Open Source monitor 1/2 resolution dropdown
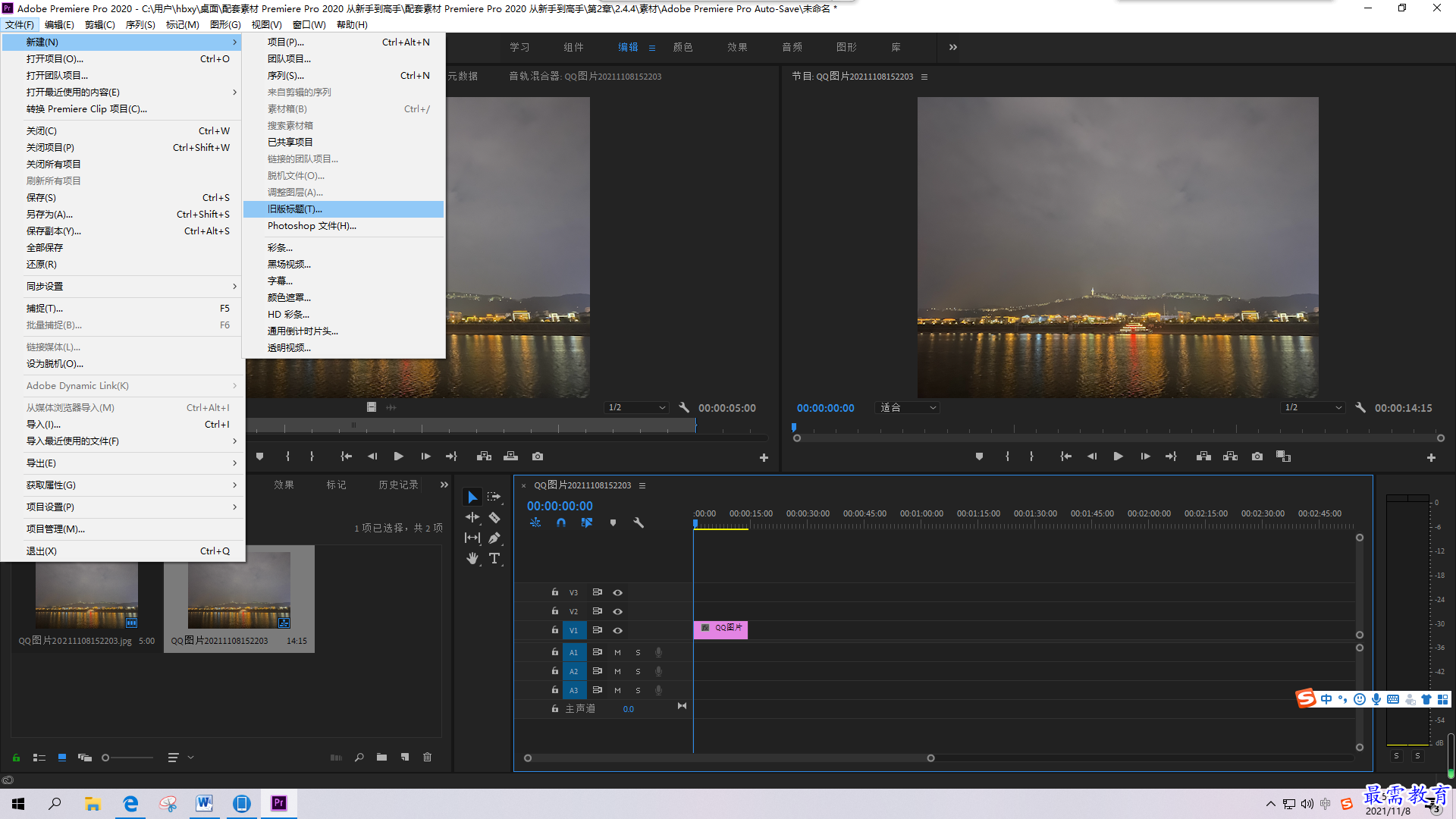This screenshot has height=819, width=1456. click(x=636, y=407)
